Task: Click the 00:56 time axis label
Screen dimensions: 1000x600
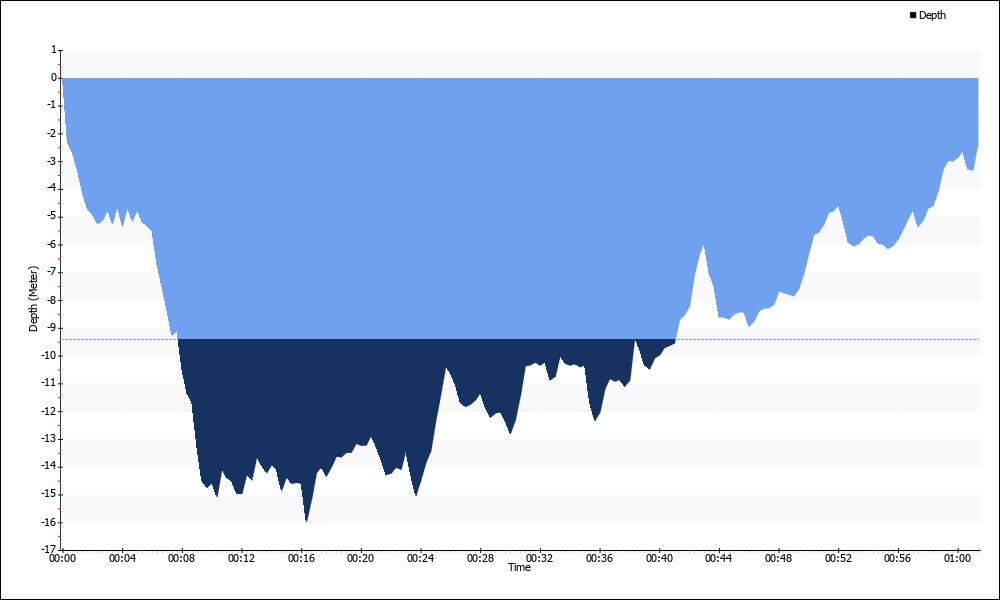Action: coord(898,558)
